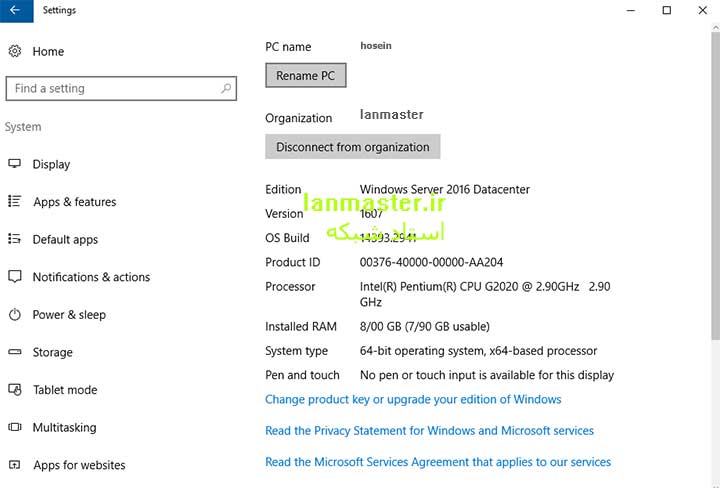Click the System section heading

[x=23, y=127]
